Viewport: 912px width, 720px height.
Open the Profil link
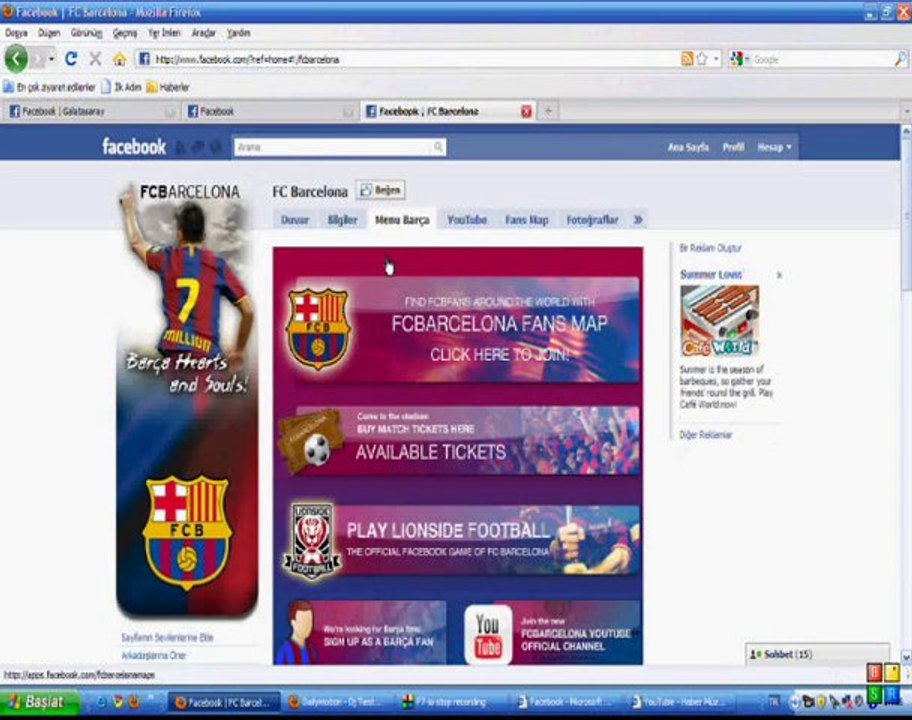click(x=733, y=147)
